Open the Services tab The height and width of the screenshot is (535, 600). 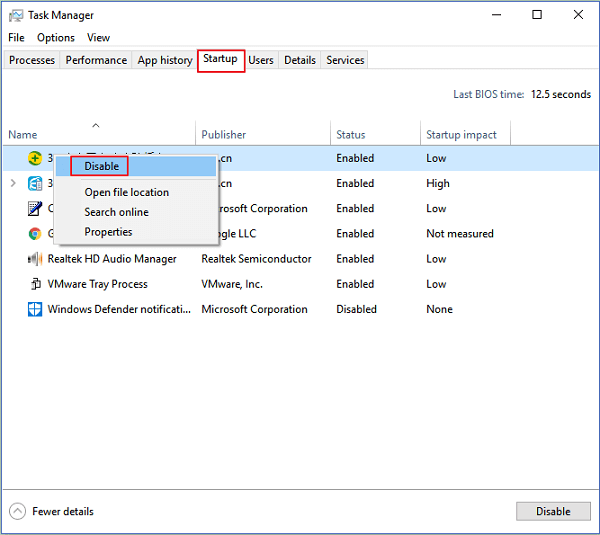click(x=345, y=60)
